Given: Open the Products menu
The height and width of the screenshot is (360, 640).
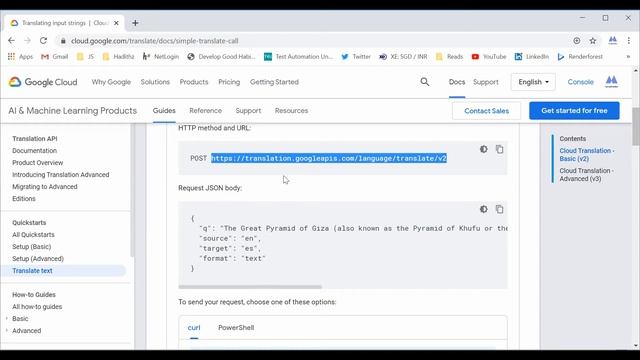Looking at the screenshot, I should tap(194, 82).
